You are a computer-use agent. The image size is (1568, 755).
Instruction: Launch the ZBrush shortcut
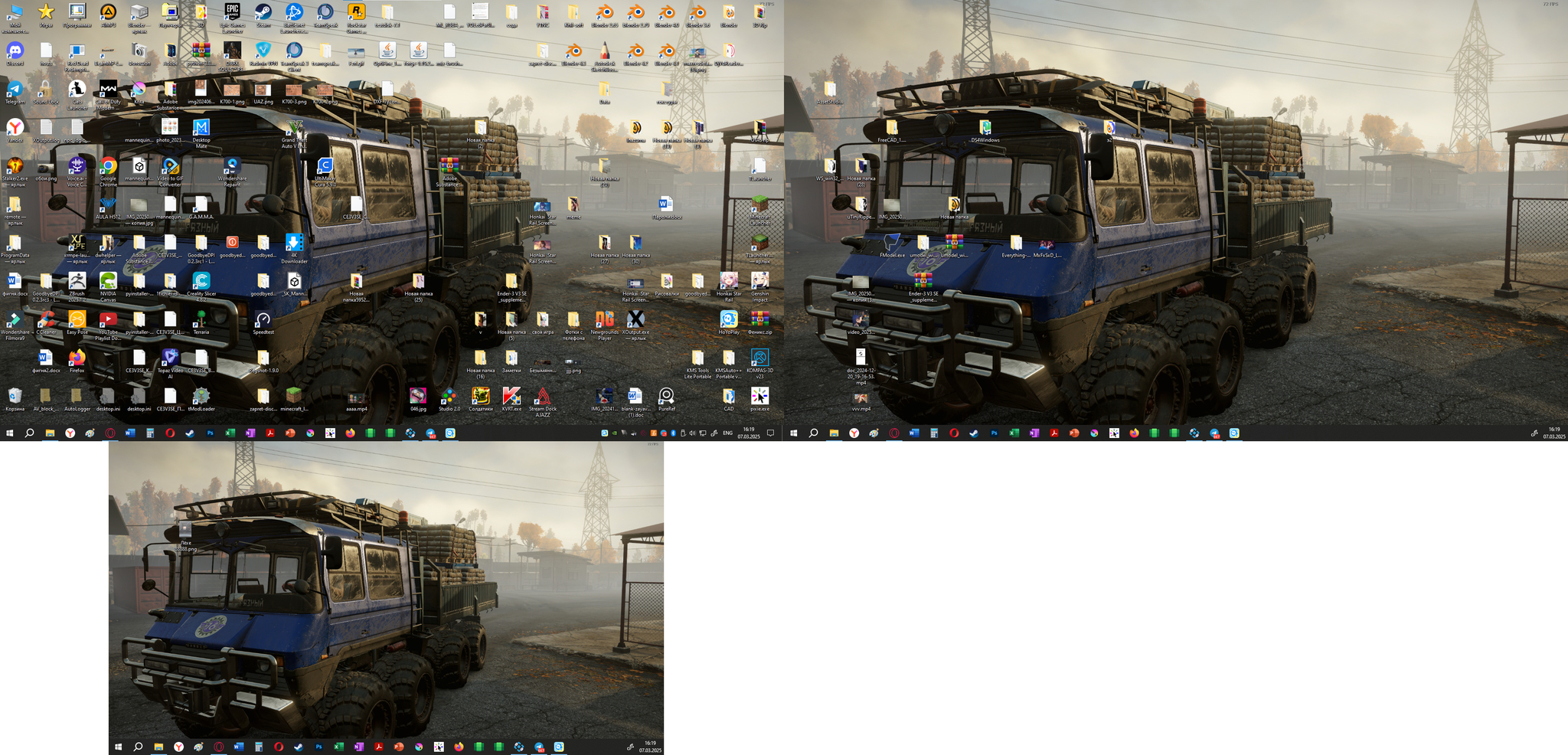coord(77,288)
